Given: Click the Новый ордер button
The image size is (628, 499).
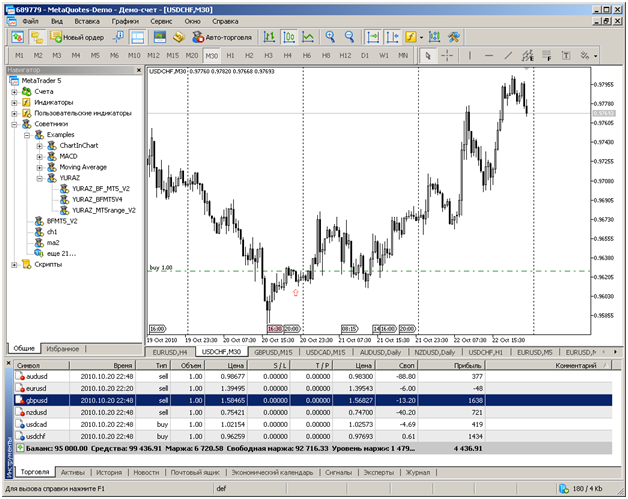Looking at the screenshot, I should pyautogui.click(x=77, y=37).
